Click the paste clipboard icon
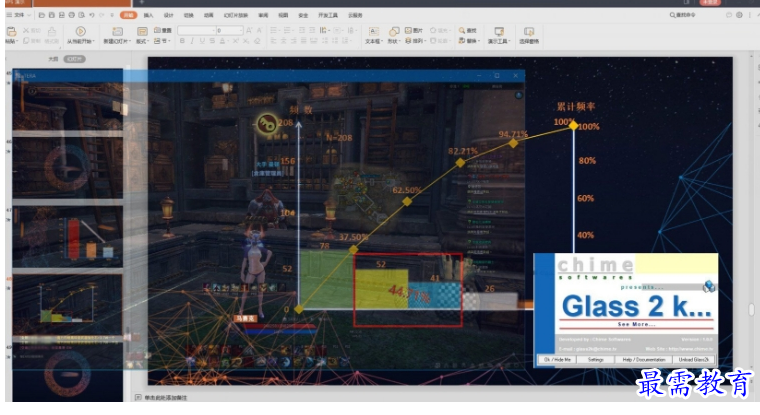The height and width of the screenshot is (415, 760). tap(12, 33)
